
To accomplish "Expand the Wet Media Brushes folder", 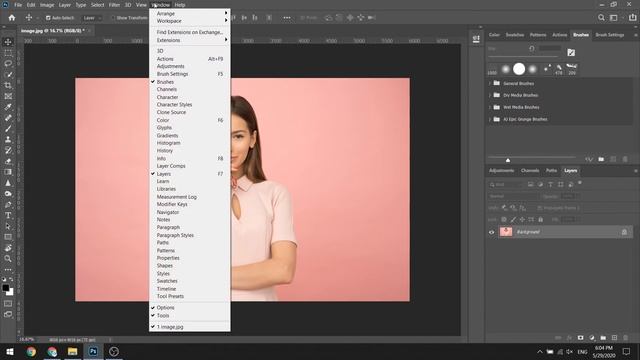I will click(x=490, y=107).
